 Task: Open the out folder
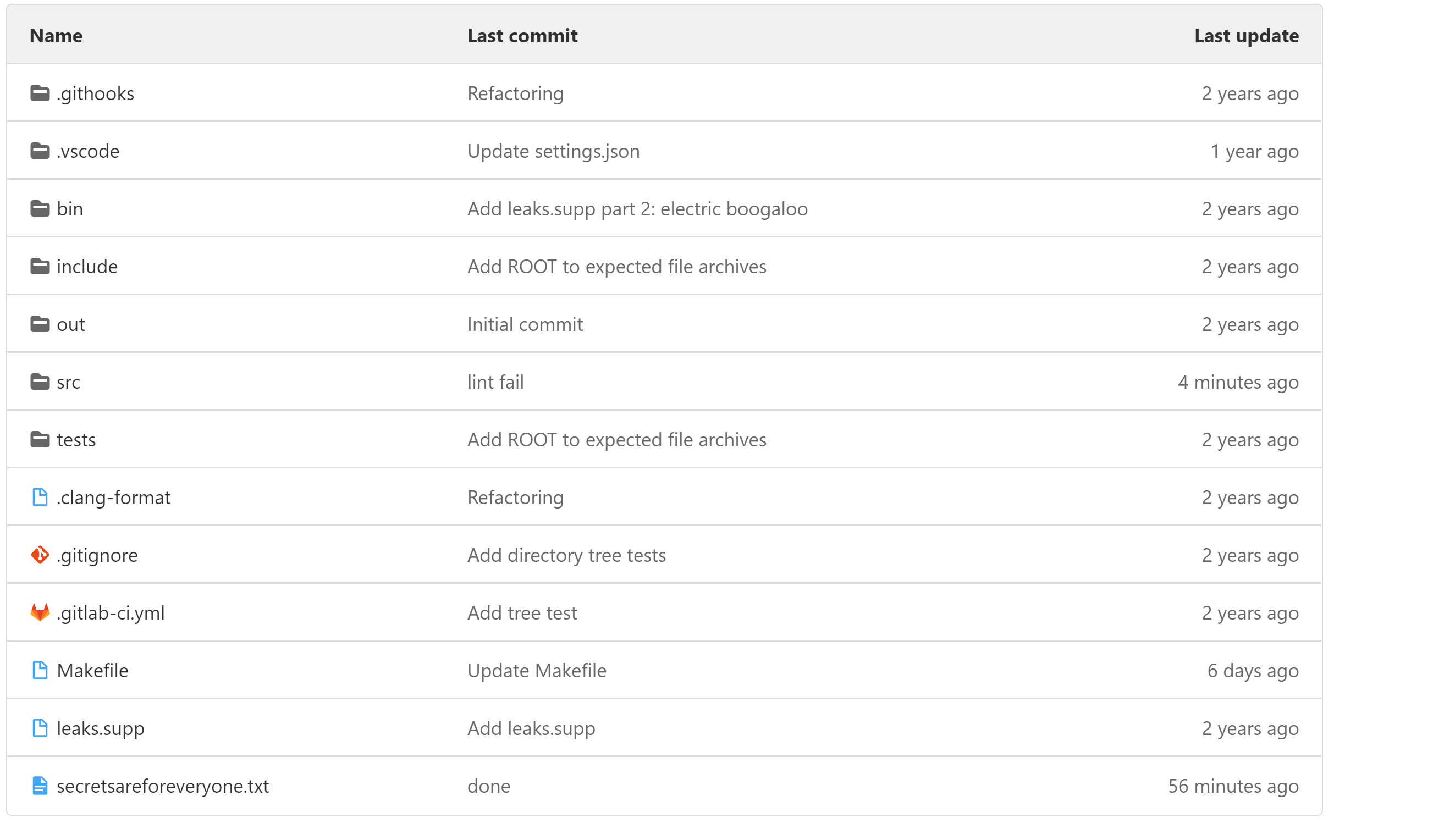[x=71, y=324]
